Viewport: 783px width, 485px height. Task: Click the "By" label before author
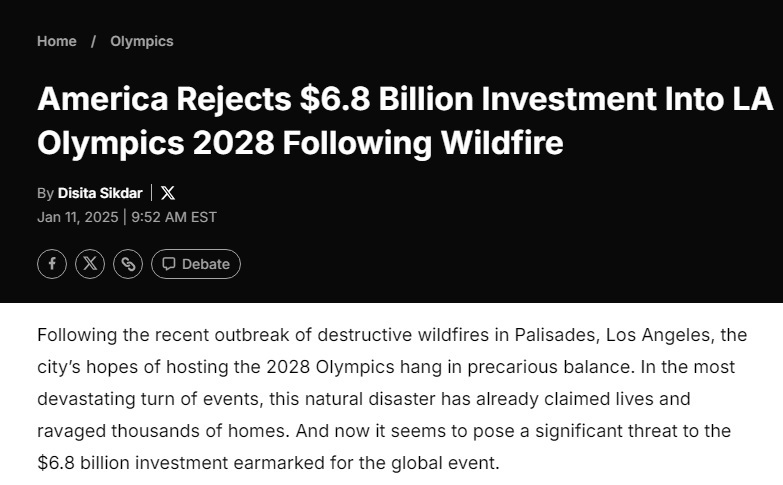coord(45,193)
